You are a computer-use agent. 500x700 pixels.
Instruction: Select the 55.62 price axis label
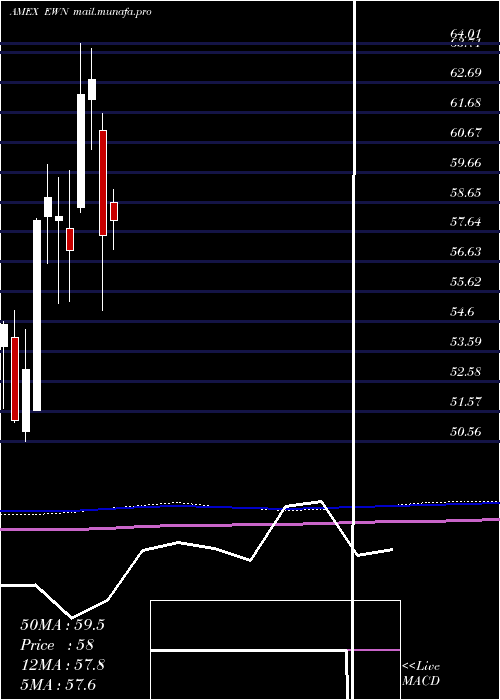click(466, 282)
